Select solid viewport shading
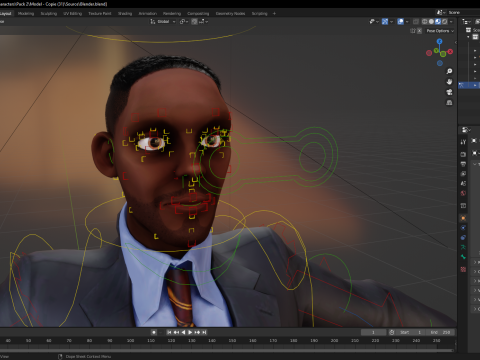Screen dimensions: 480x360 431,21
